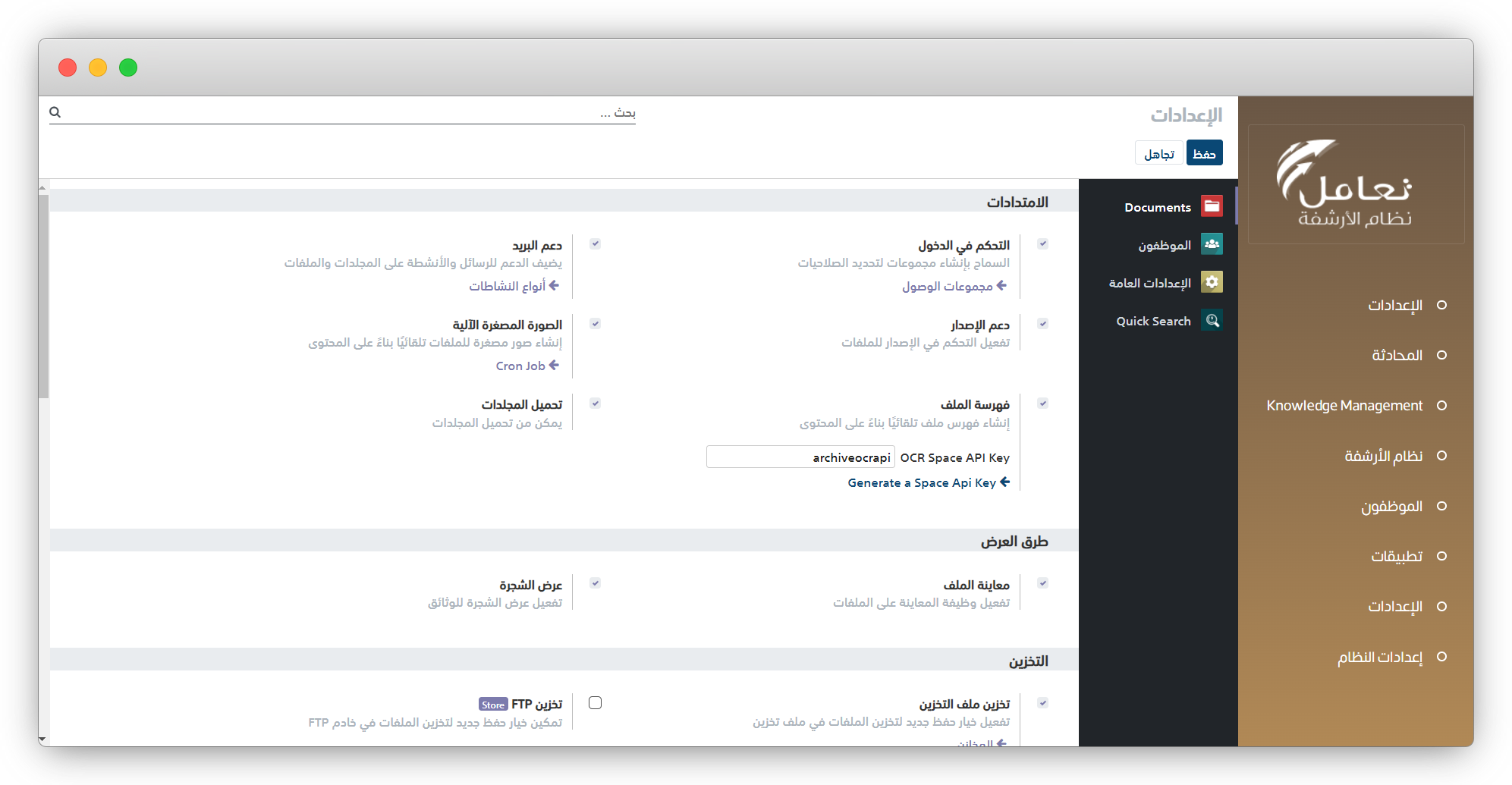This screenshot has width=1512, height=785.
Task: Open the المحادثة menu entry
Action: [1397, 355]
